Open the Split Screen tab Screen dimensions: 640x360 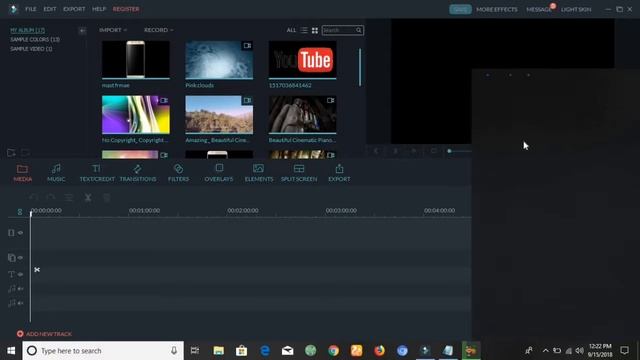pyautogui.click(x=299, y=173)
